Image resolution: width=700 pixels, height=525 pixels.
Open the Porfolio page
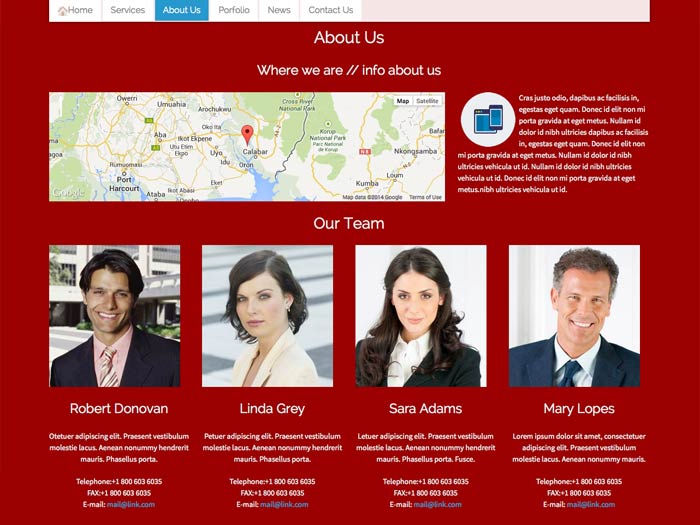234,10
